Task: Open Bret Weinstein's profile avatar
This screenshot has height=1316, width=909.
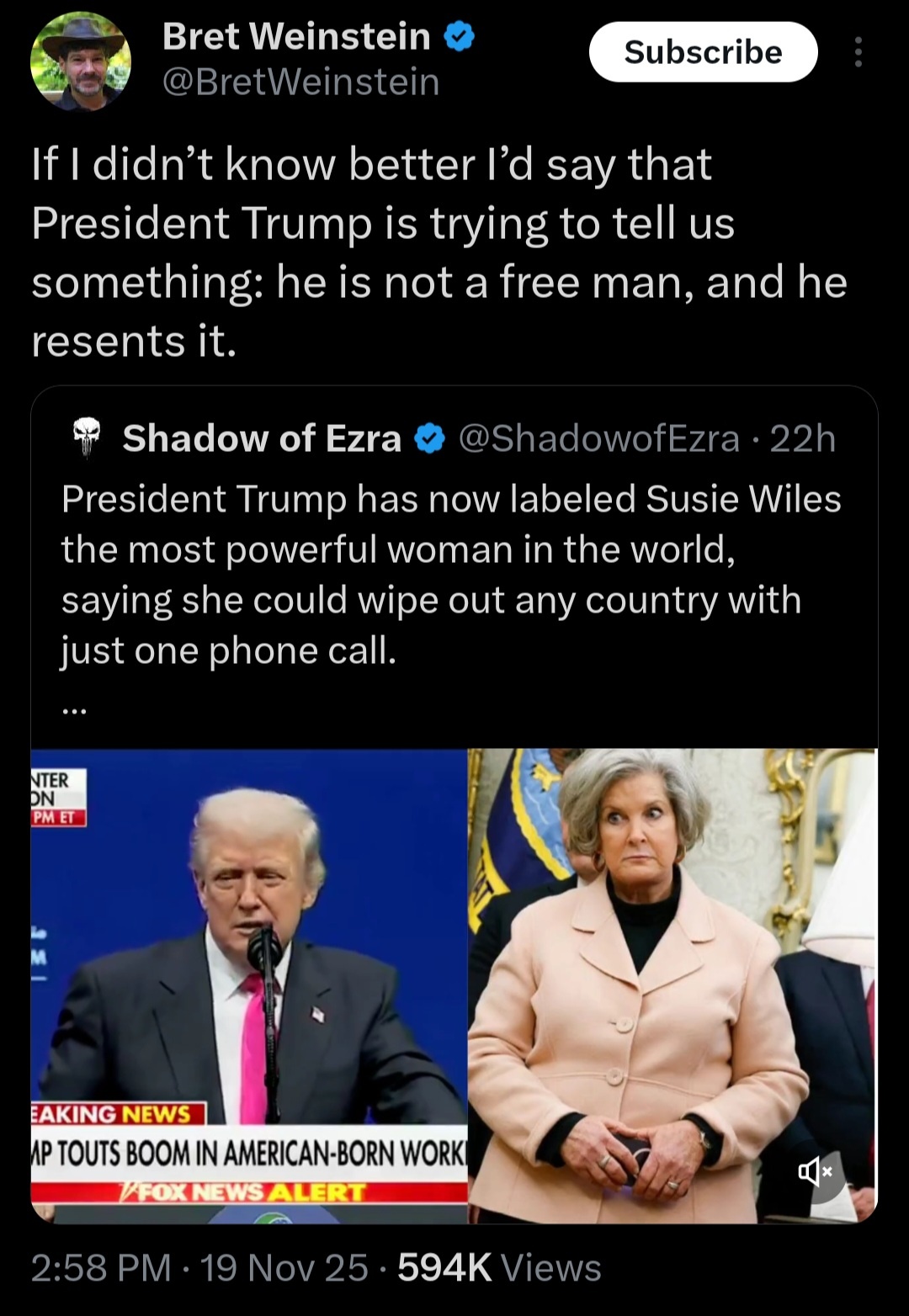Action: click(81, 61)
